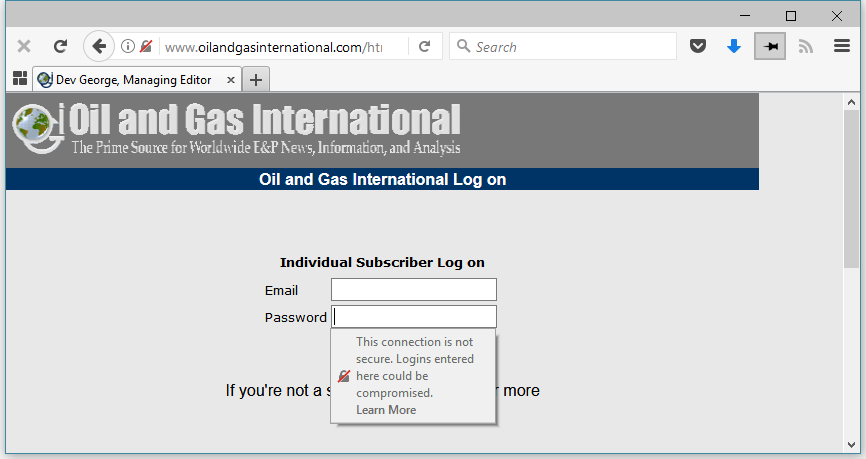Click the scrollbar up arrow

pos(851,102)
